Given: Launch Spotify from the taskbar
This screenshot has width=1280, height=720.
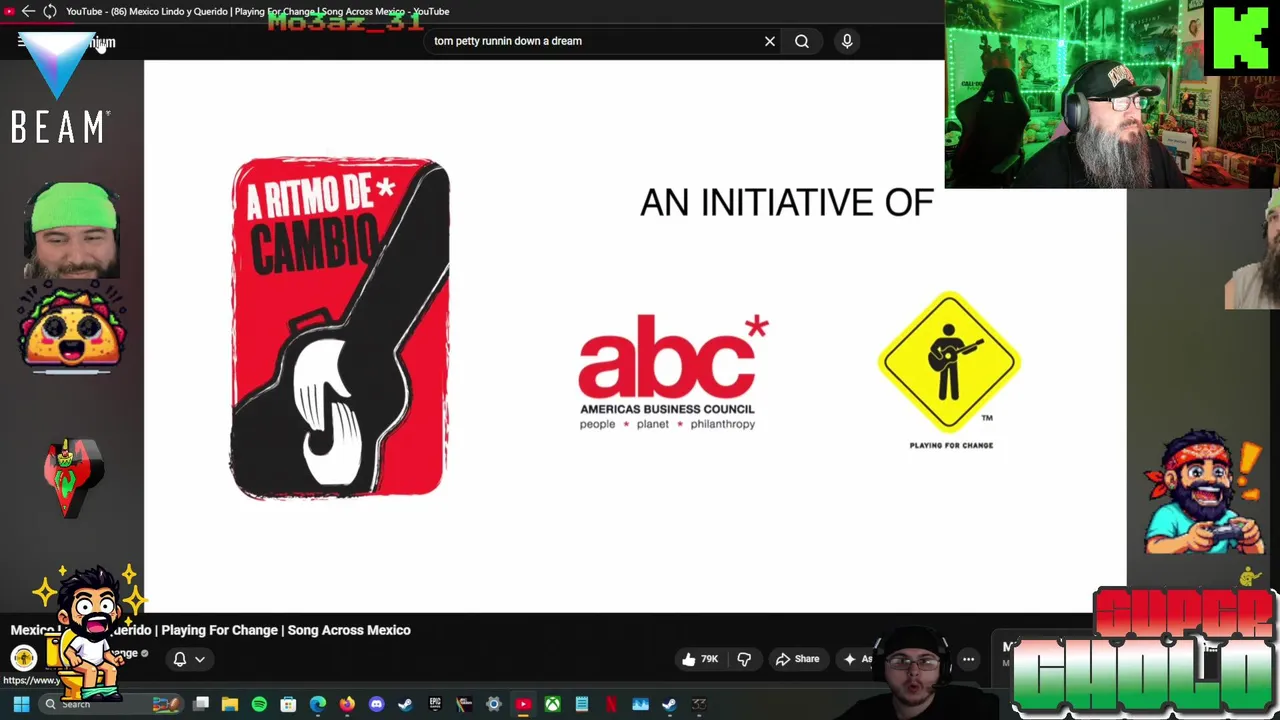Looking at the screenshot, I should tap(259, 704).
